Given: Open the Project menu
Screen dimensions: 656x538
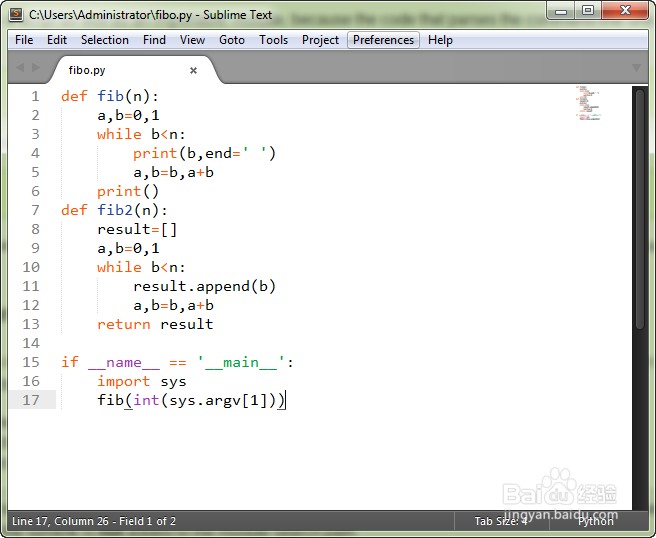Looking at the screenshot, I should 320,40.
